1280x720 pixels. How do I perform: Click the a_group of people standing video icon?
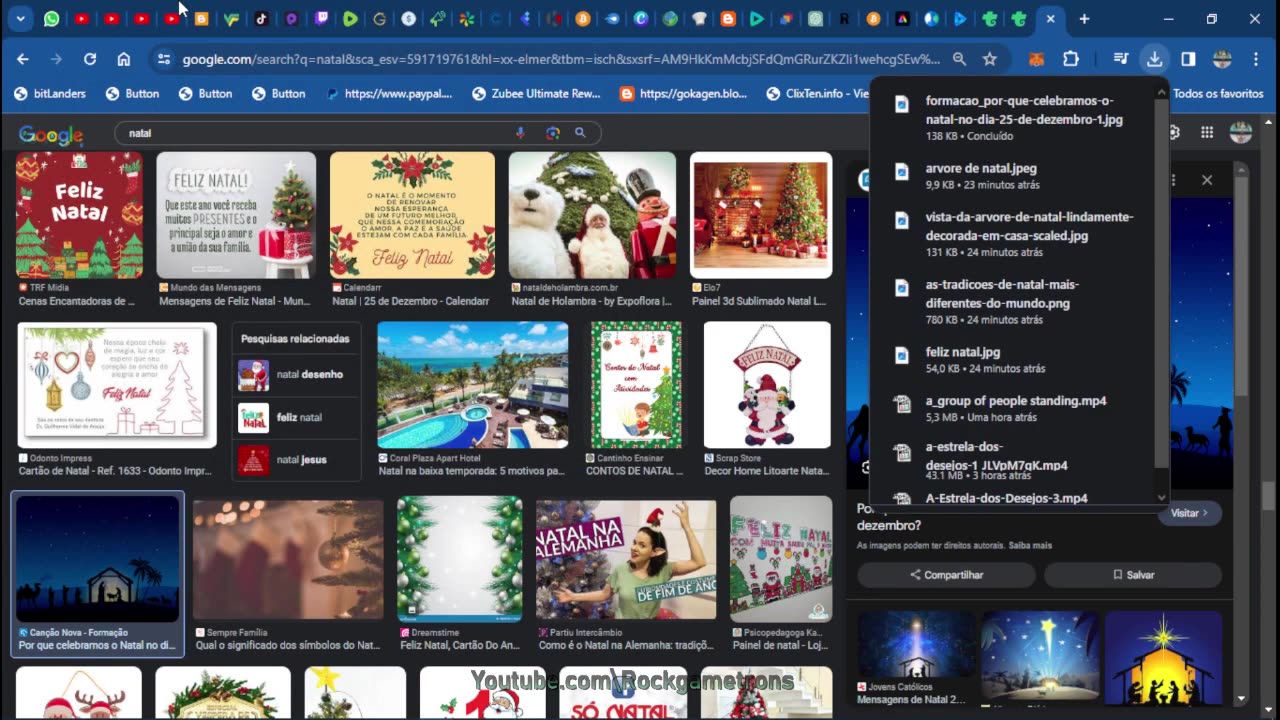902,403
